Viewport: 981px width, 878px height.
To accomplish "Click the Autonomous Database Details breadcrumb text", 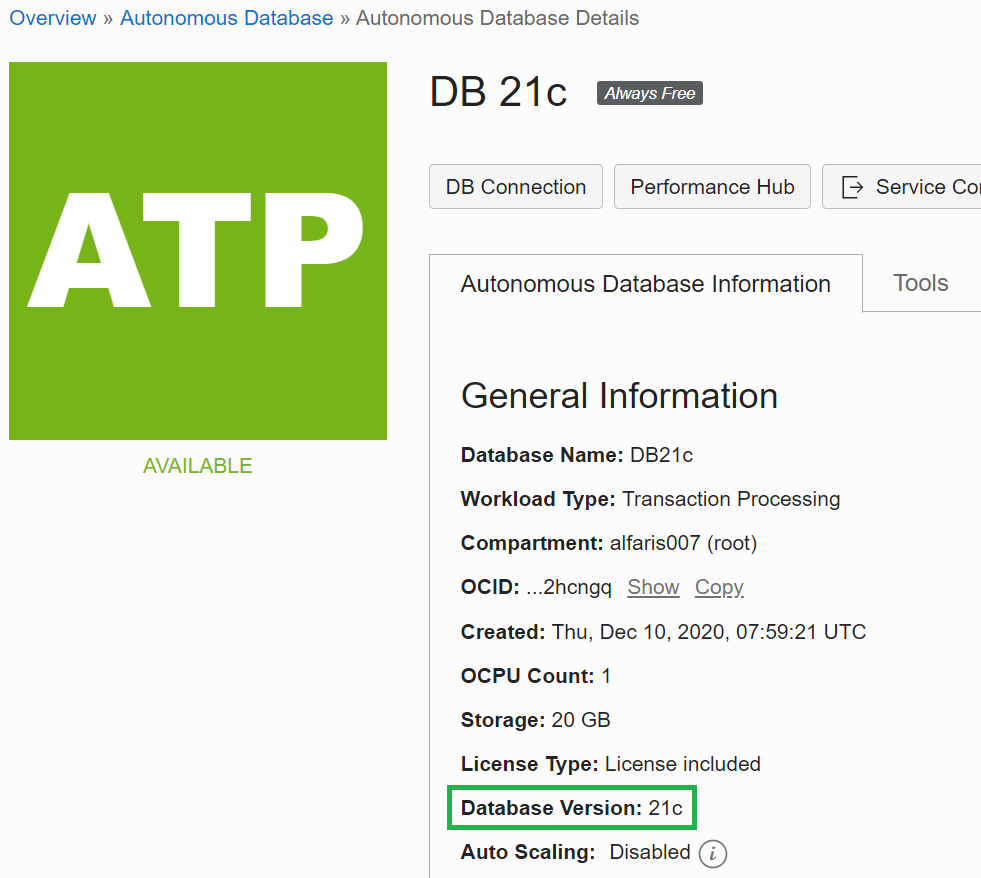I will [497, 18].
